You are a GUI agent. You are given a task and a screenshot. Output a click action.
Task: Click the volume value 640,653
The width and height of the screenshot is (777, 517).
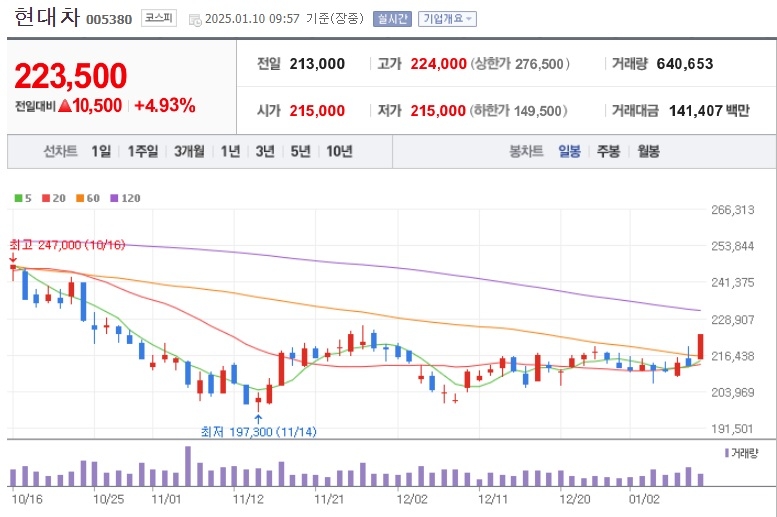(x=685, y=64)
